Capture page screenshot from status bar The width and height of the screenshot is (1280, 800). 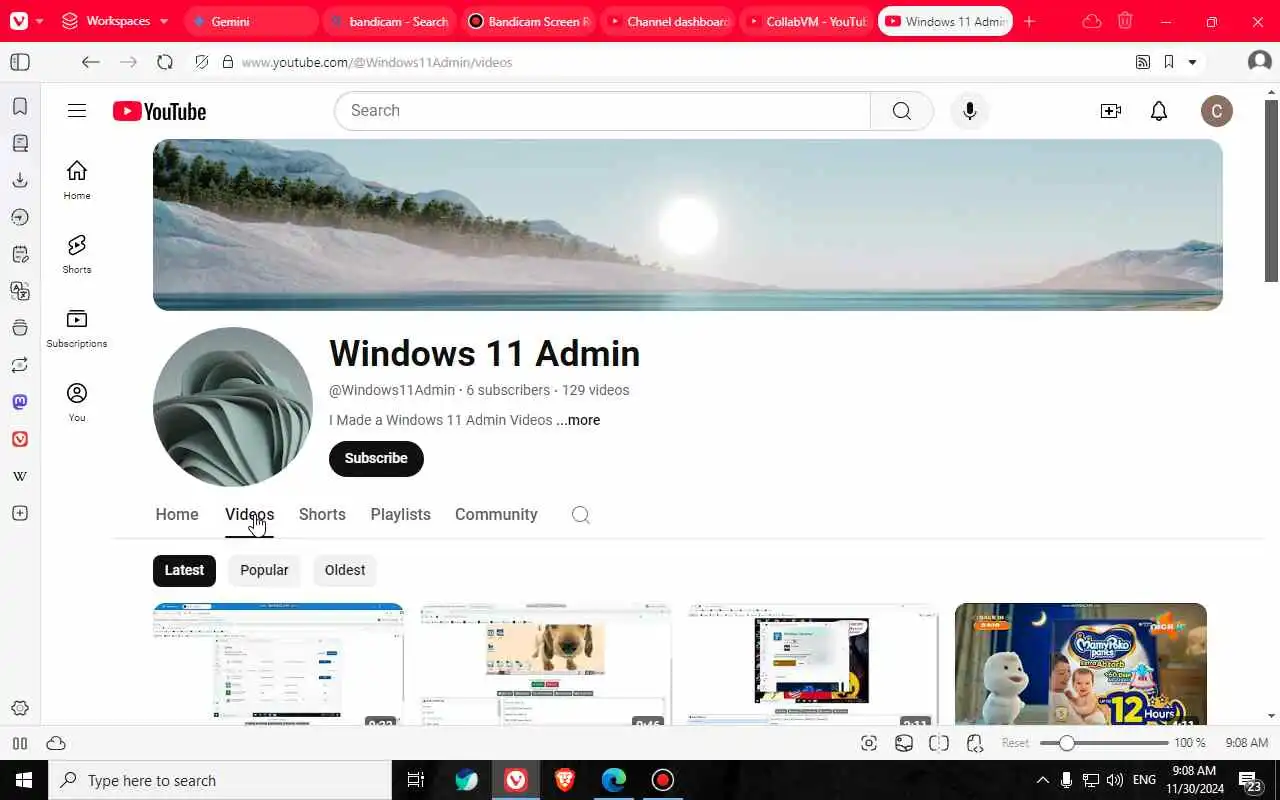tap(869, 743)
